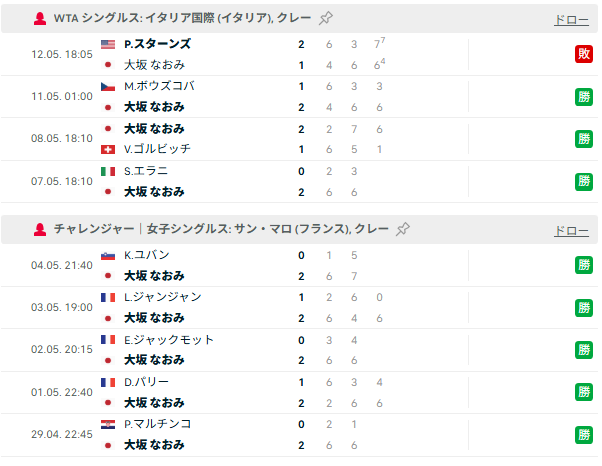
Task: Click the 勝 badge for the V.ゴルビッチ match
Action: pos(584,139)
